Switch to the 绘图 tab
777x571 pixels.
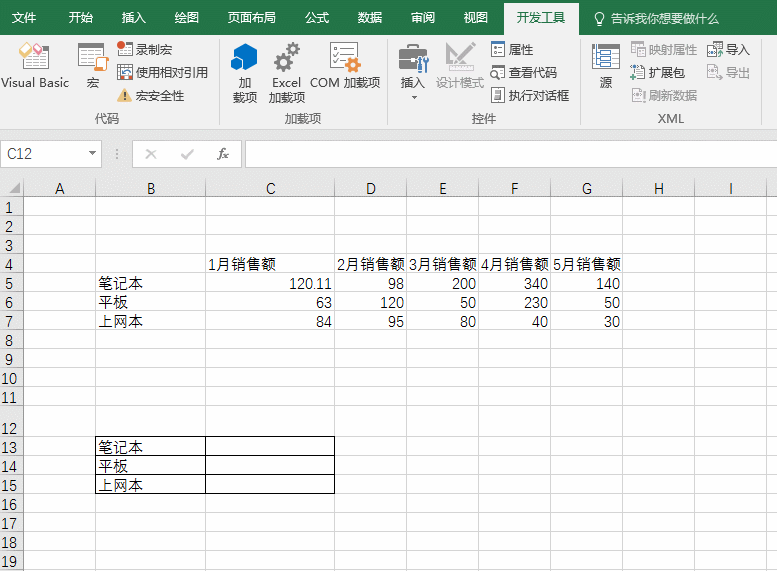187,18
